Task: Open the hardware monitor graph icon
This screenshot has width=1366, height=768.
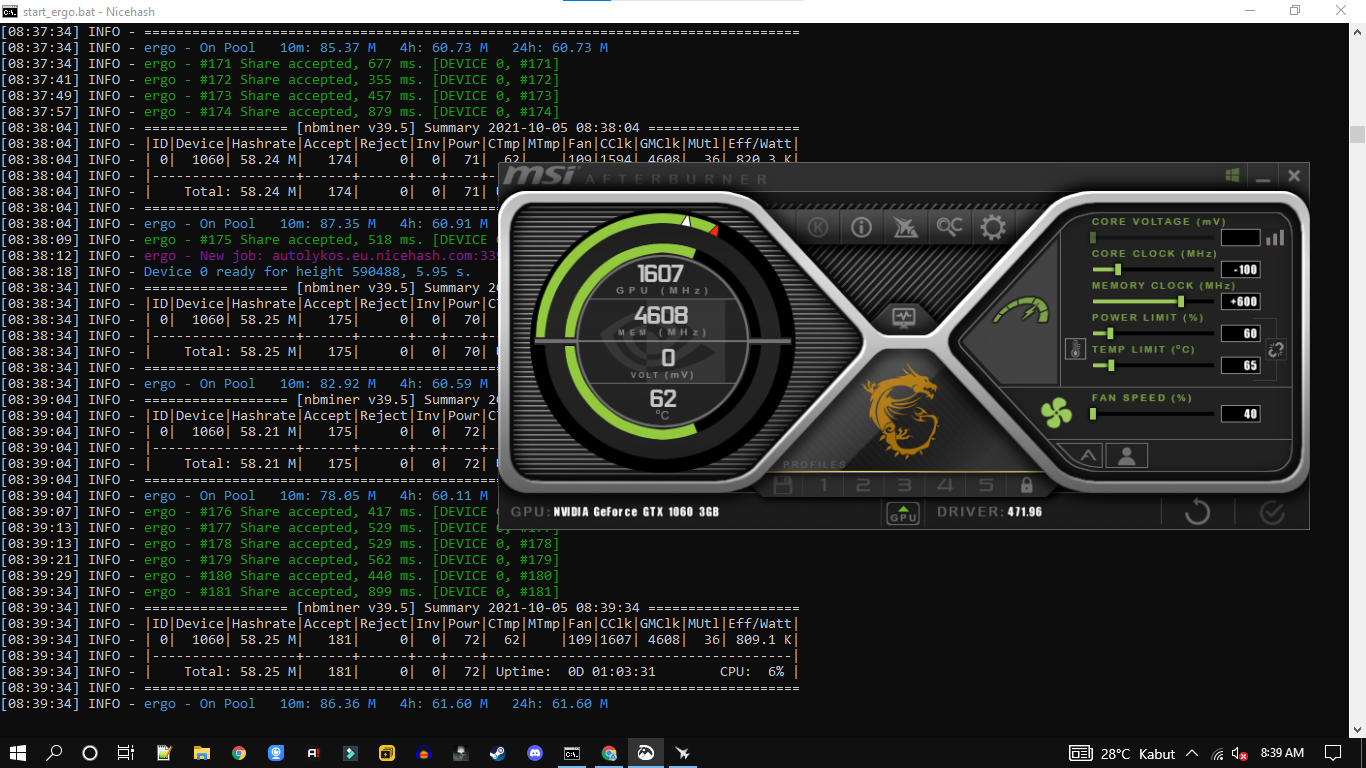Action: 904,318
